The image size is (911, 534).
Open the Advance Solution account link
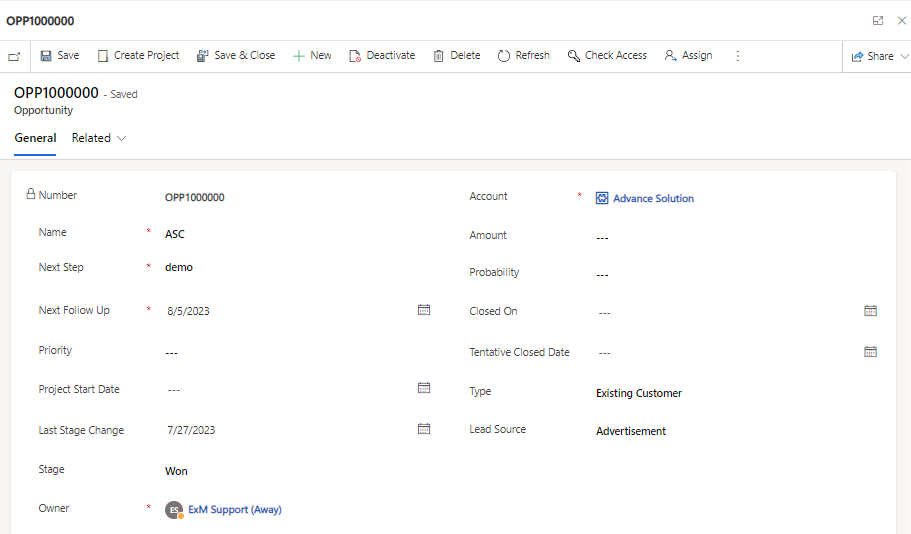coord(653,199)
